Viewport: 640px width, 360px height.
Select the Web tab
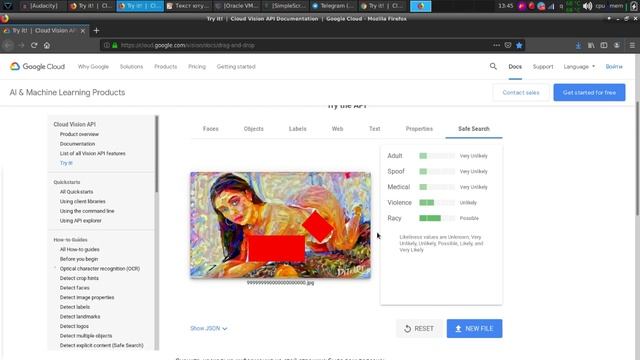click(x=337, y=129)
